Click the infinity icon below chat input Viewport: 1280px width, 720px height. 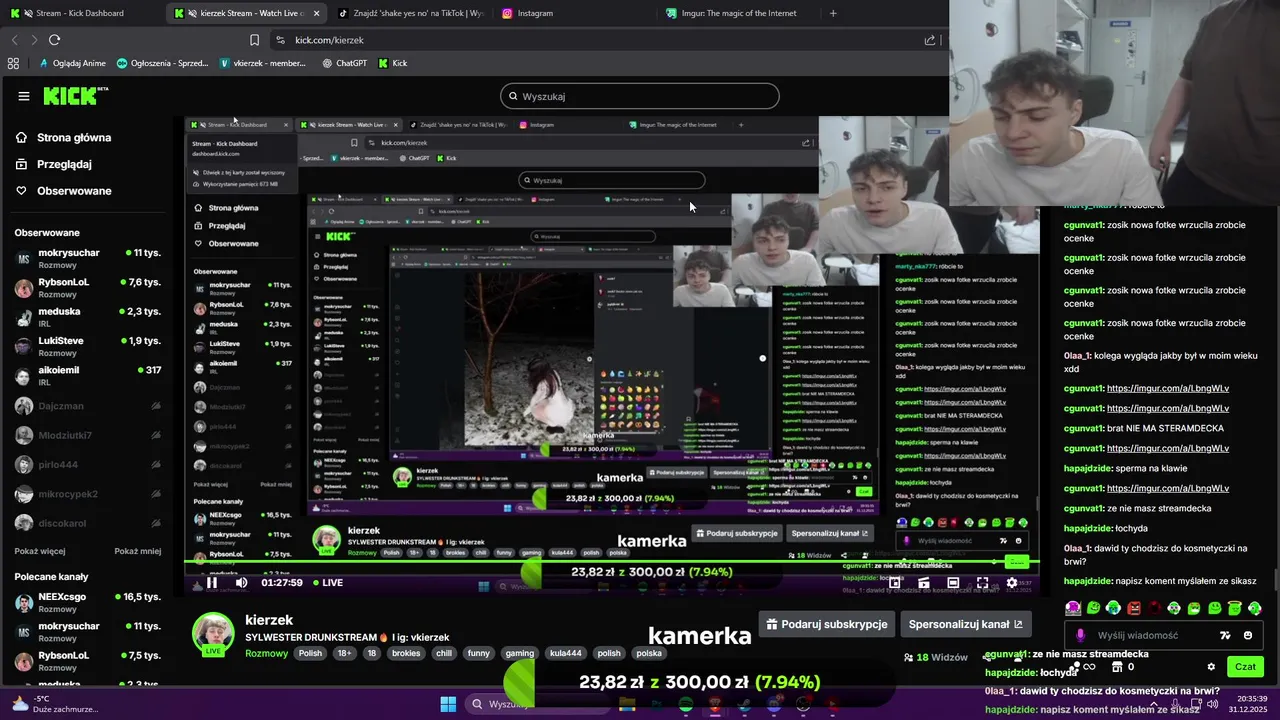(1090, 667)
